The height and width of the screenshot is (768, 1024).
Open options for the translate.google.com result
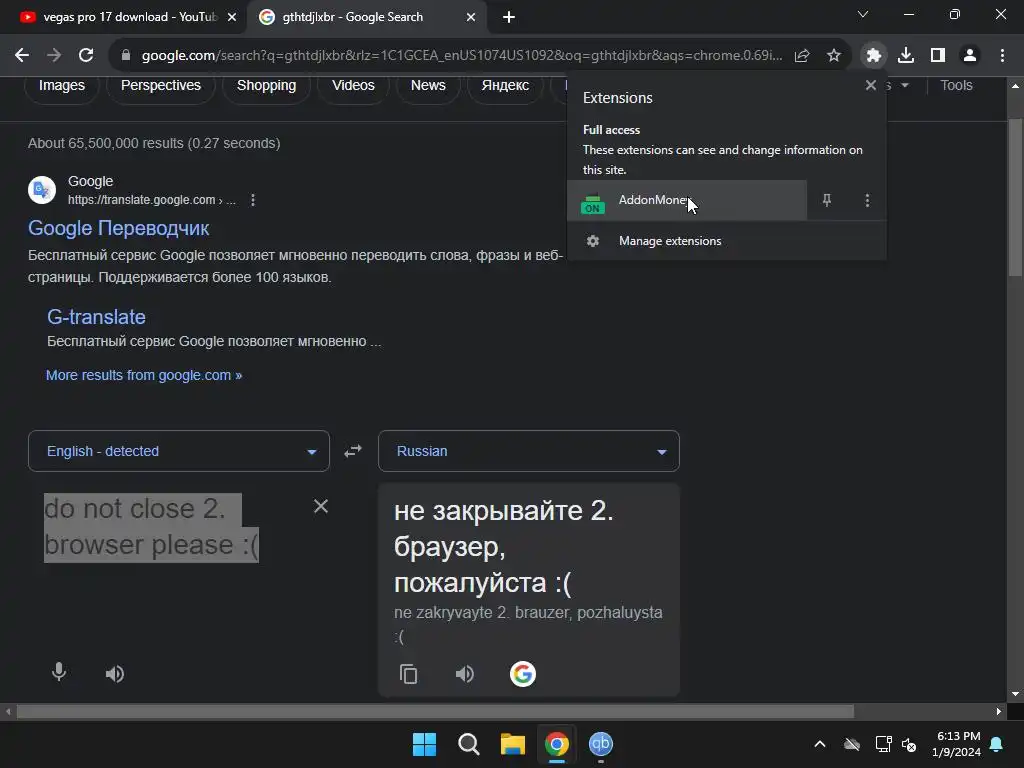(253, 200)
